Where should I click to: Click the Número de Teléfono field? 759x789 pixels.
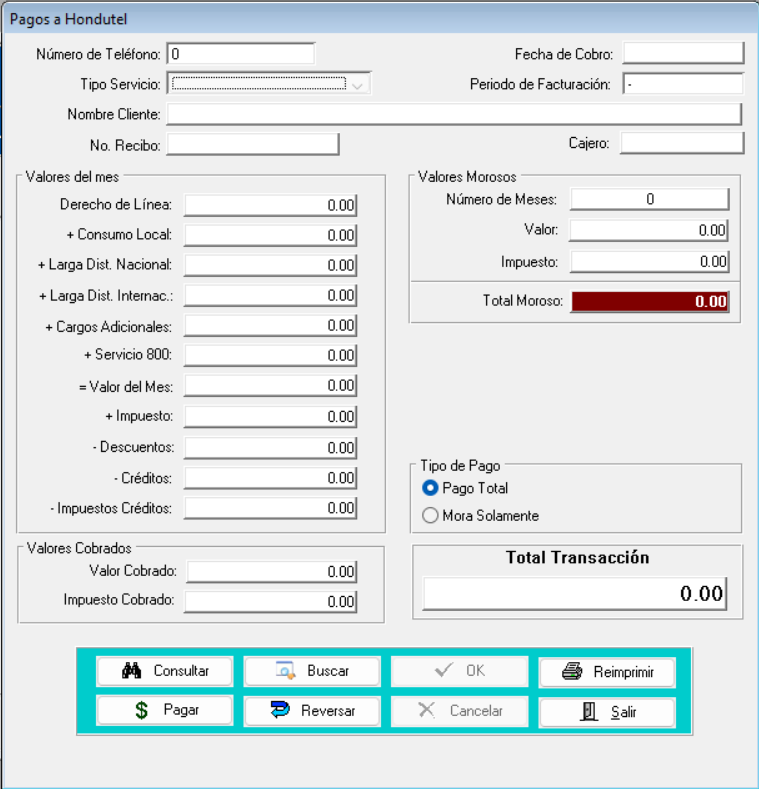[x=240, y=54]
